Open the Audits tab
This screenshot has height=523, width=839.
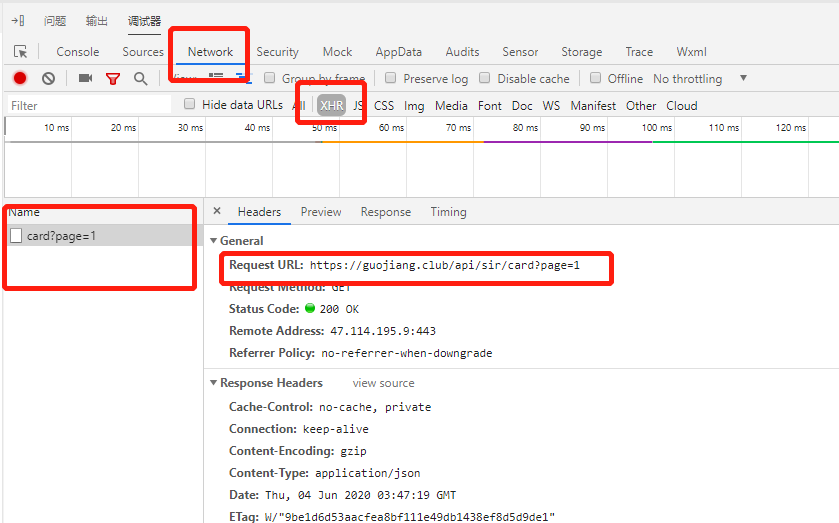pyautogui.click(x=462, y=52)
